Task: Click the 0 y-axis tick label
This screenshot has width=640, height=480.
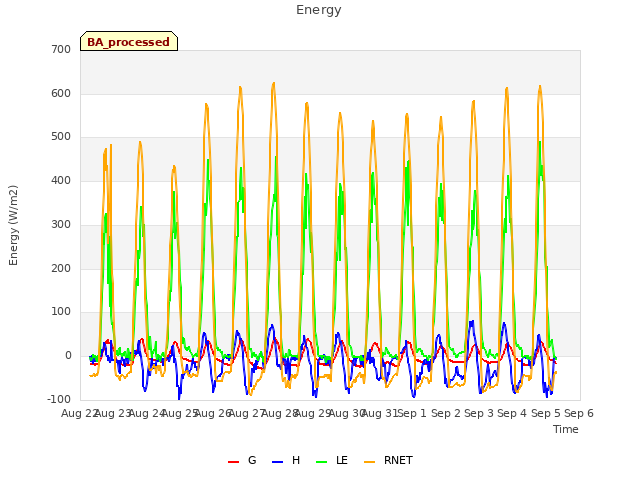Action: click(x=68, y=356)
